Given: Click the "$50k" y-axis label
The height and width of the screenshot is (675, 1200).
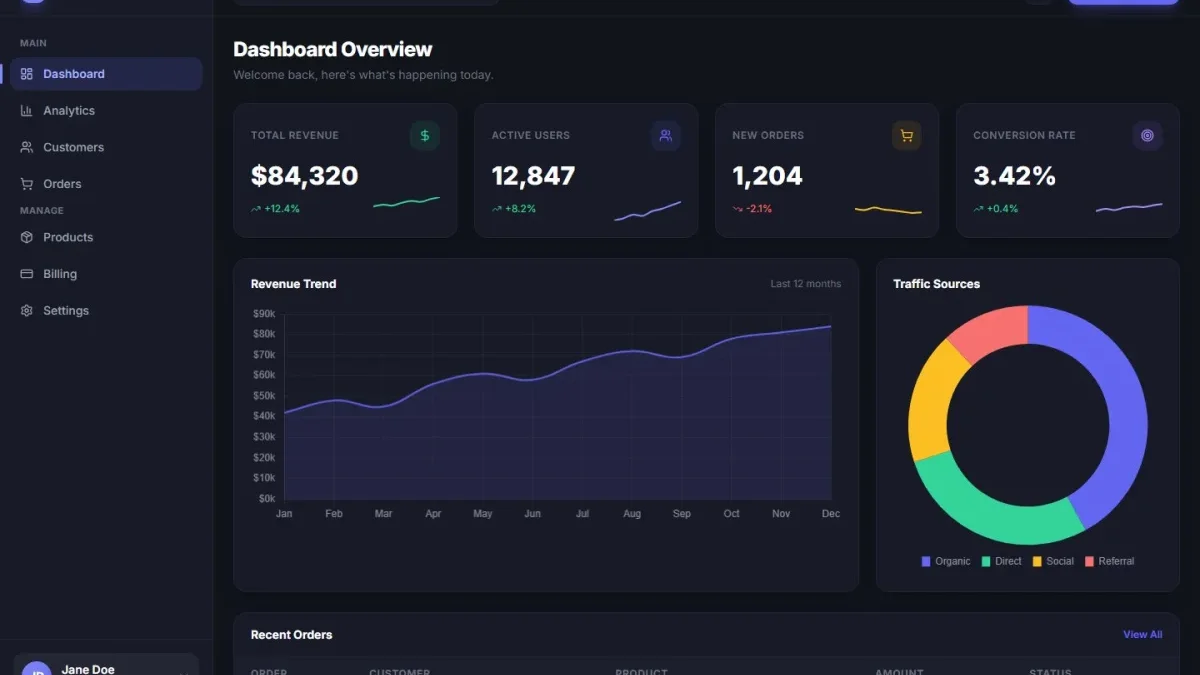Looking at the screenshot, I should pos(264,396).
